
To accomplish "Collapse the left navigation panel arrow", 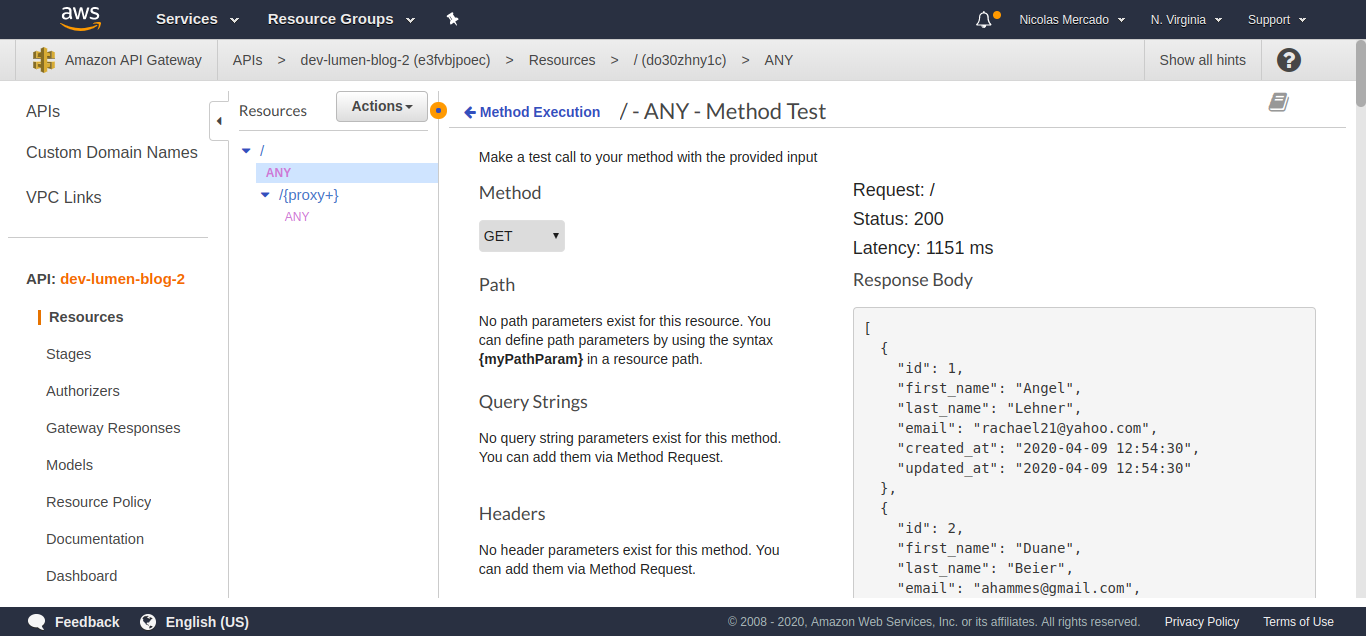I will click(x=219, y=121).
